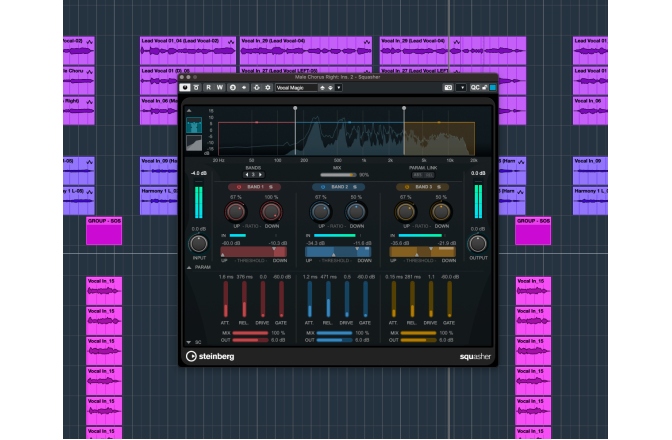Collapse the PARAM section triangle
Image resolution: width=672 pixels, height=440 pixels.
189,267
